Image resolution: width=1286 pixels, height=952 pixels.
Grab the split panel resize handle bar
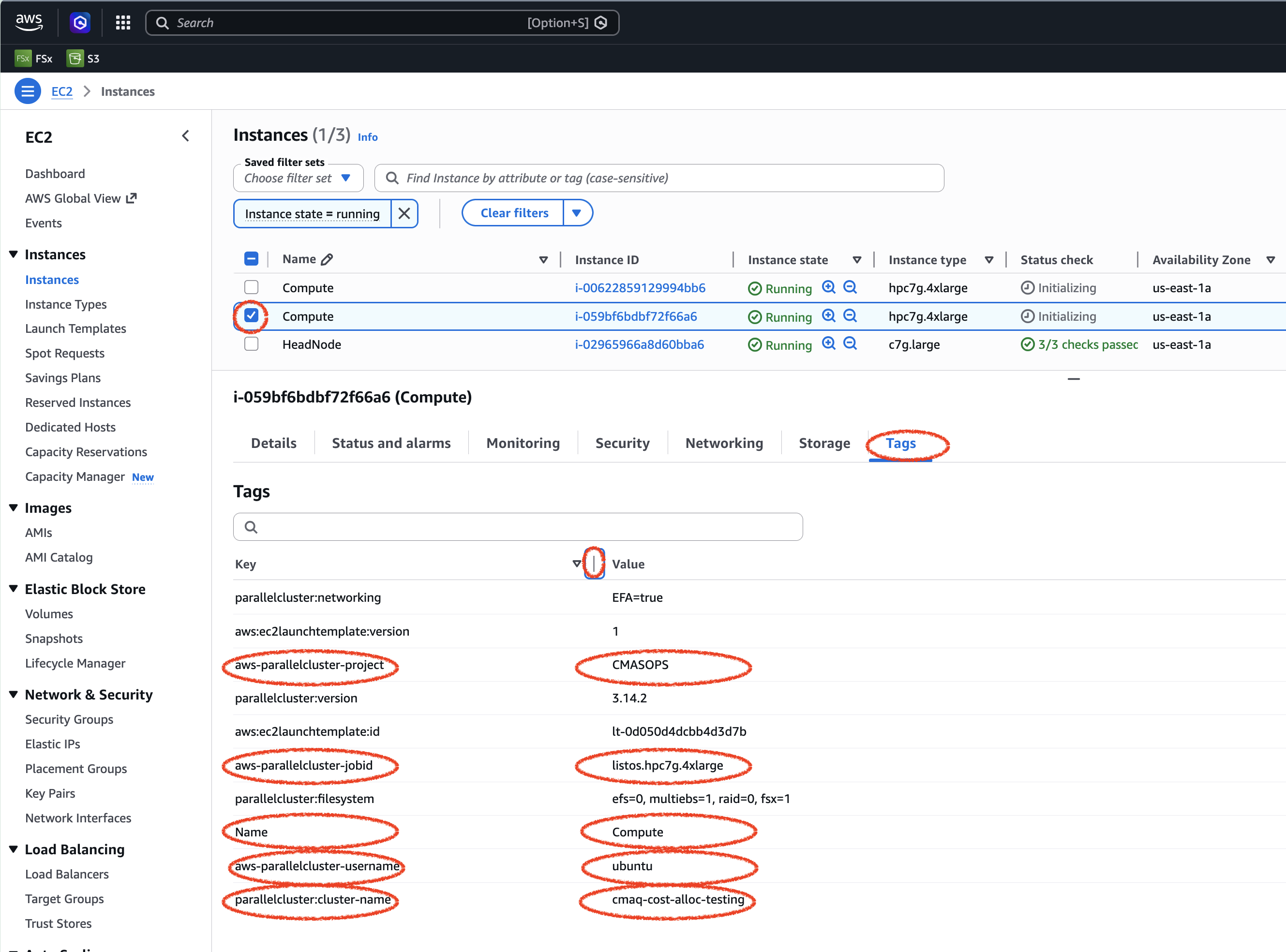1074,379
